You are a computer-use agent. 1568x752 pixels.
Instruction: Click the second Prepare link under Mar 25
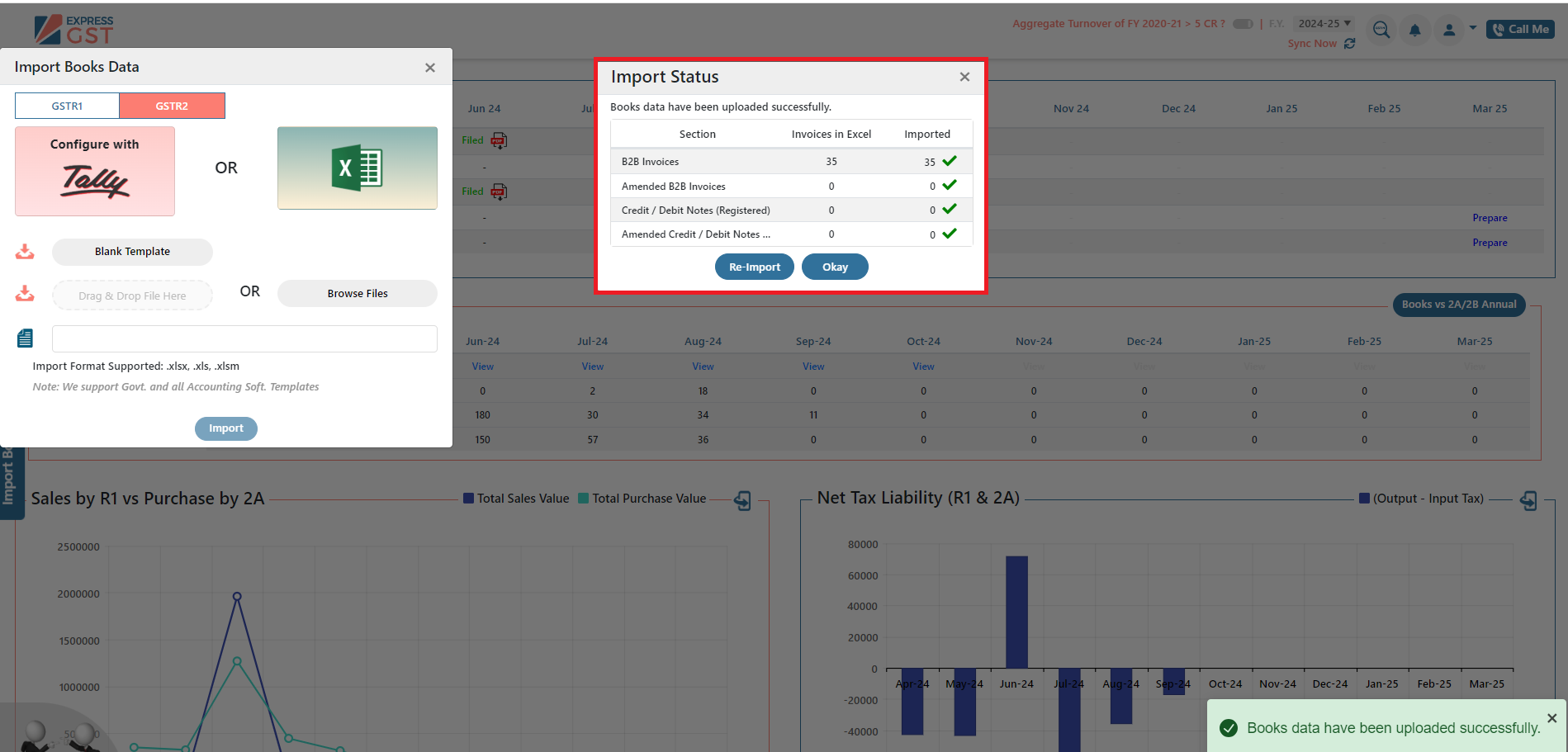pos(1490,243)
